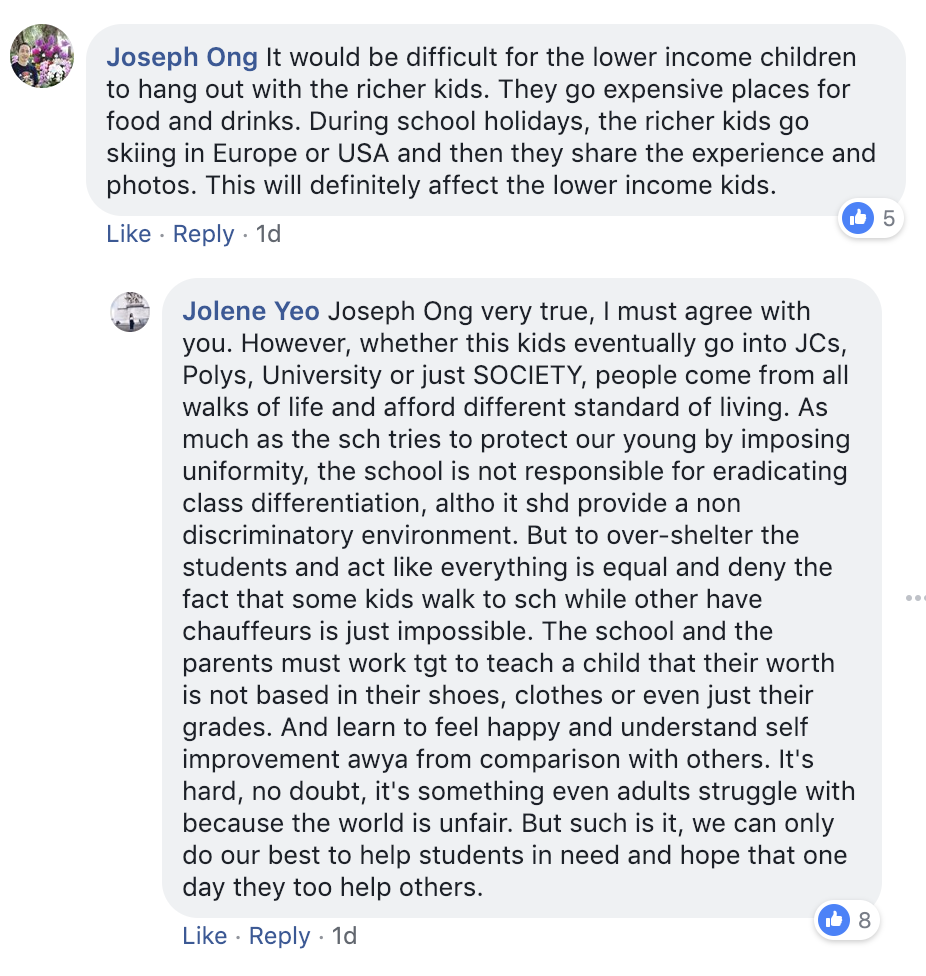Visit Joseph Ong's profile via the author name
926x976 pixels.
(x=182, y=57)
